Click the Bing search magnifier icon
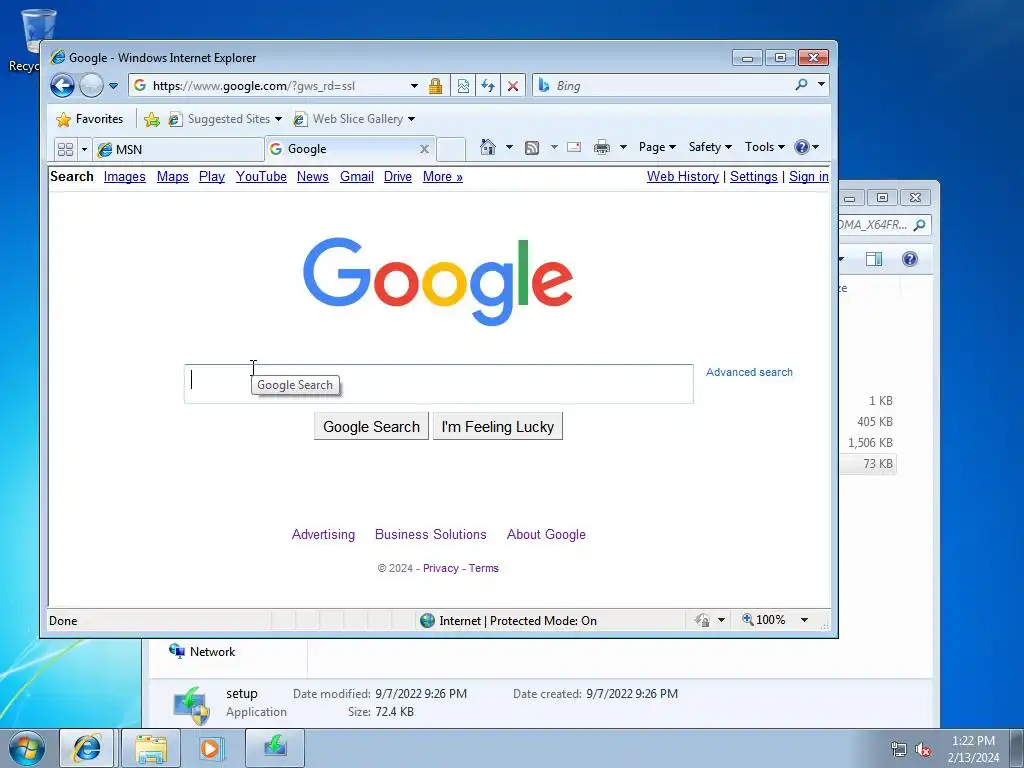This screenshot has height=768, width=1024. click(x=801, y=84)
